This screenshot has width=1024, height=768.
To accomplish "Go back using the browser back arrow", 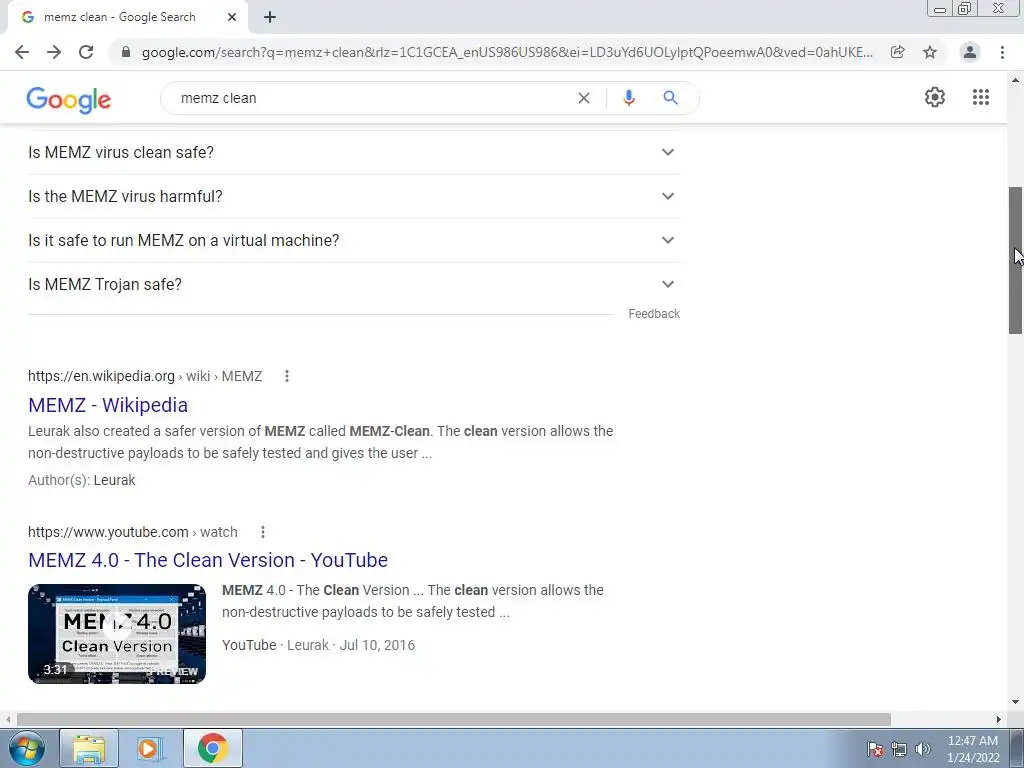I will (22, 52).
